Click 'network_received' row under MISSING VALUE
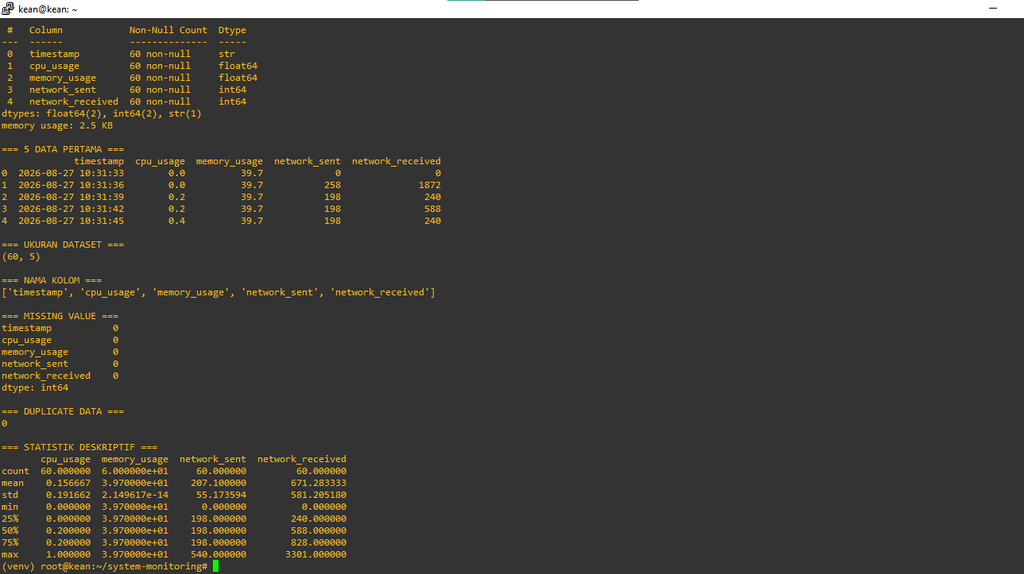 [60, 375]
